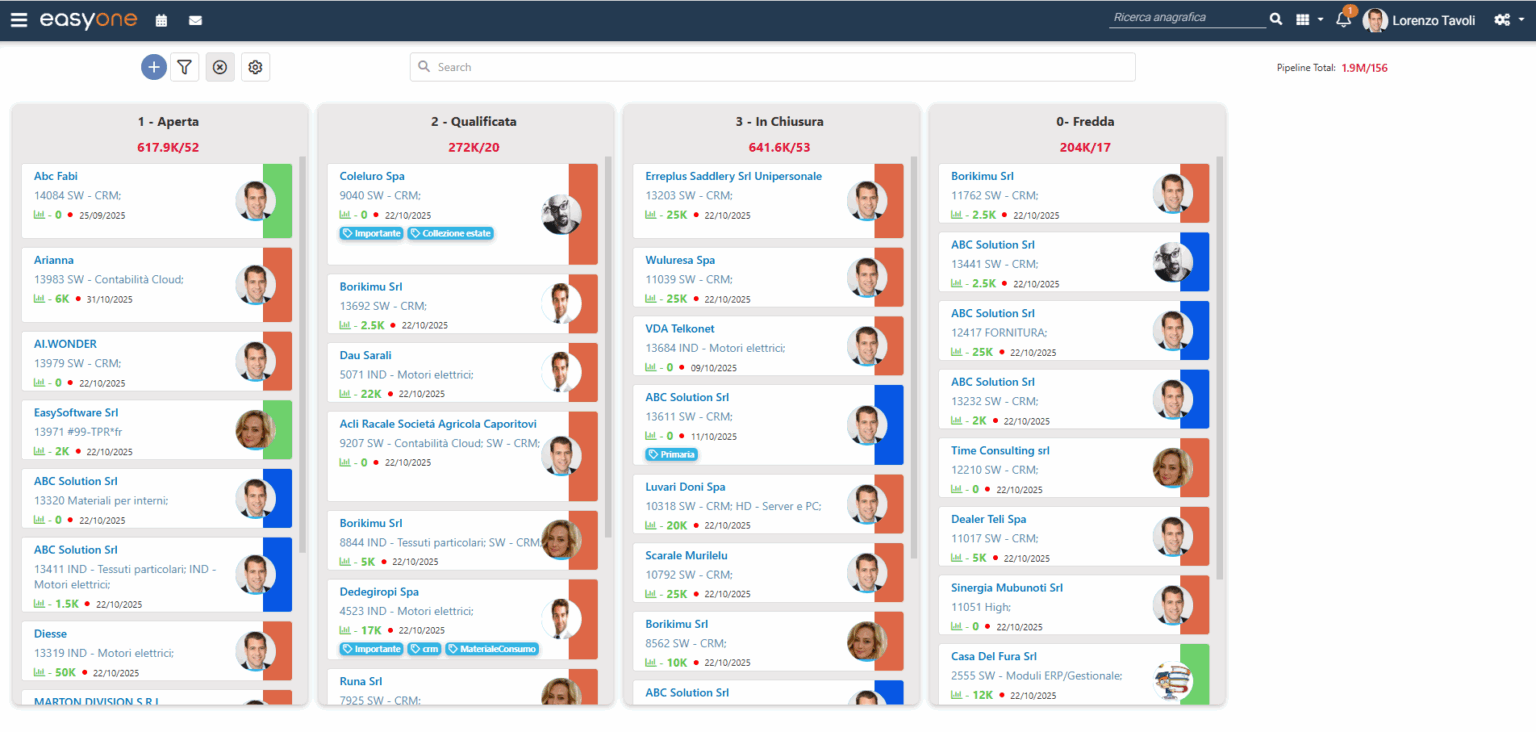Toggle the Importante tag on the Coleluro card
Screen dimensions: 1536x732
[370, 232]
